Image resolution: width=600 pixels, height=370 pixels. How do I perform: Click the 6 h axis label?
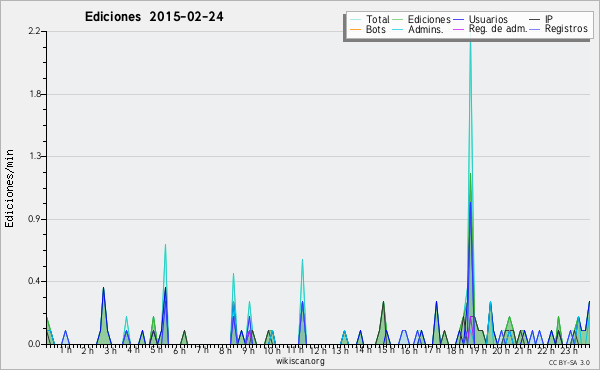179,351
